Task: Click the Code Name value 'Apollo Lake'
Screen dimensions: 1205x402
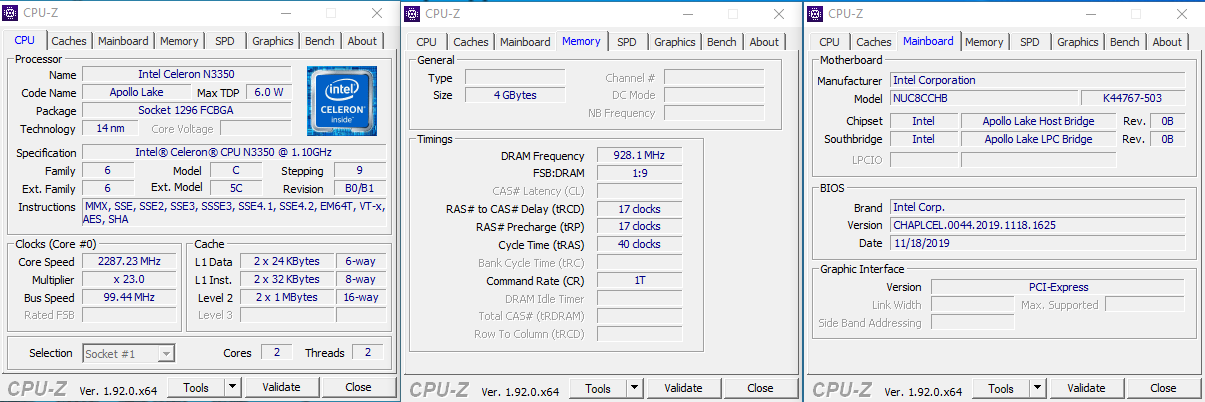Action: [138, 93]
